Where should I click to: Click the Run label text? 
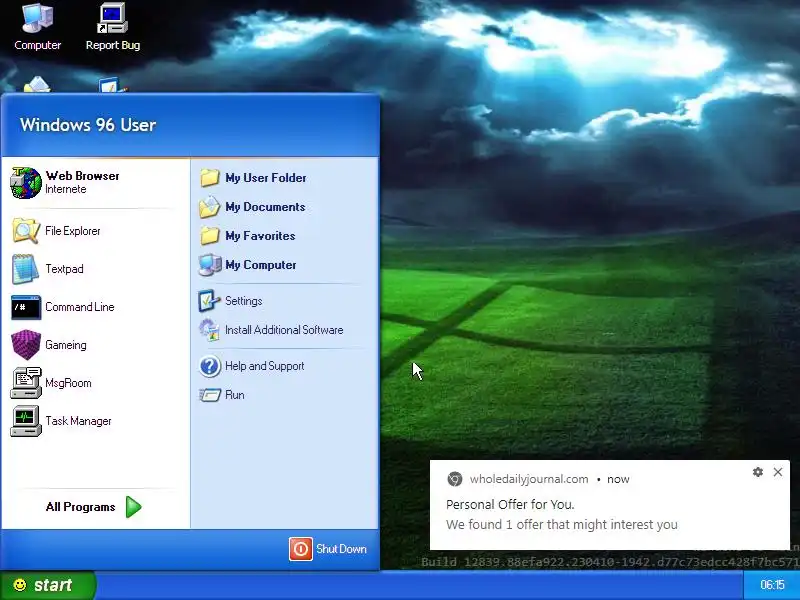(235, 395)
